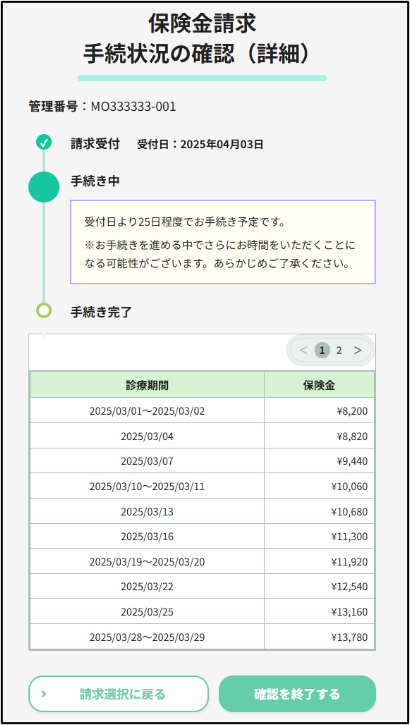
Task: Click the ¥10,060 amount cell
Action: coord(319,486)
